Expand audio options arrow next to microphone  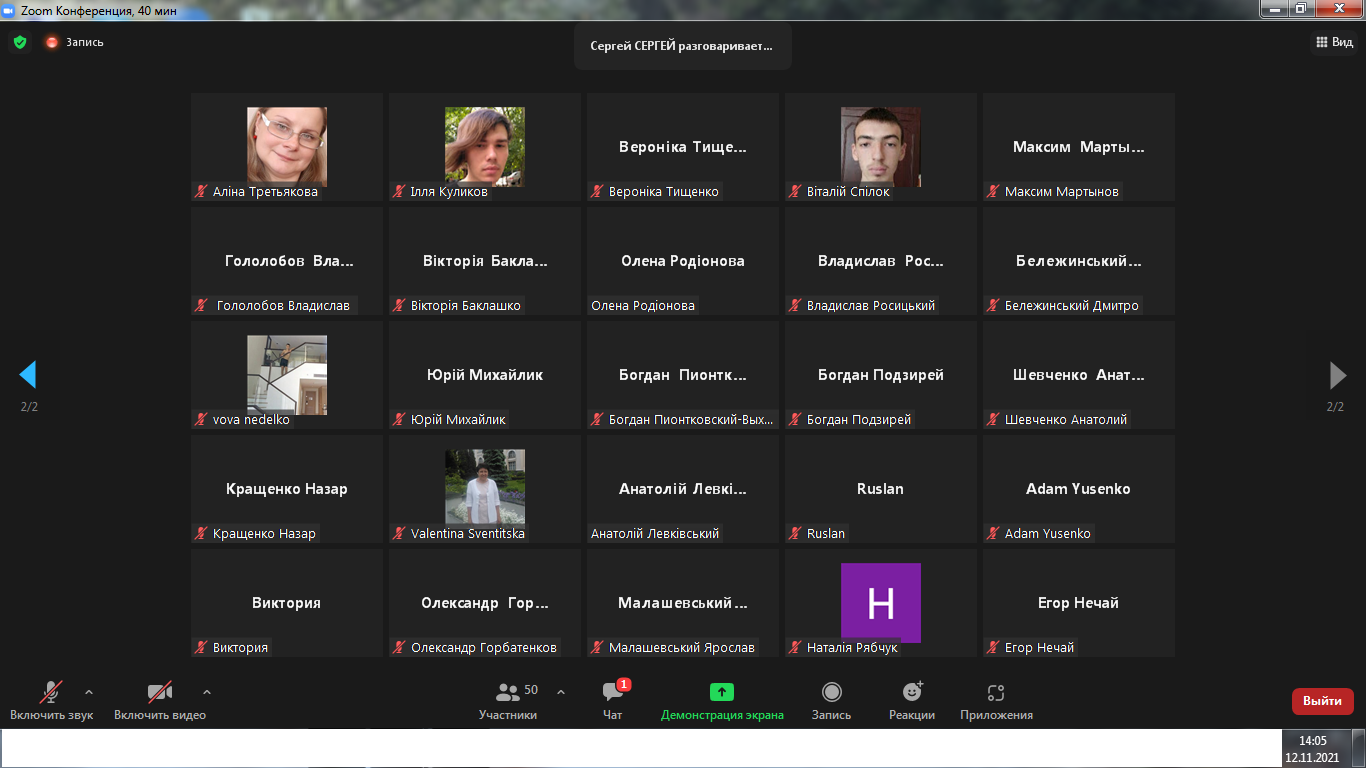[89, 691]
